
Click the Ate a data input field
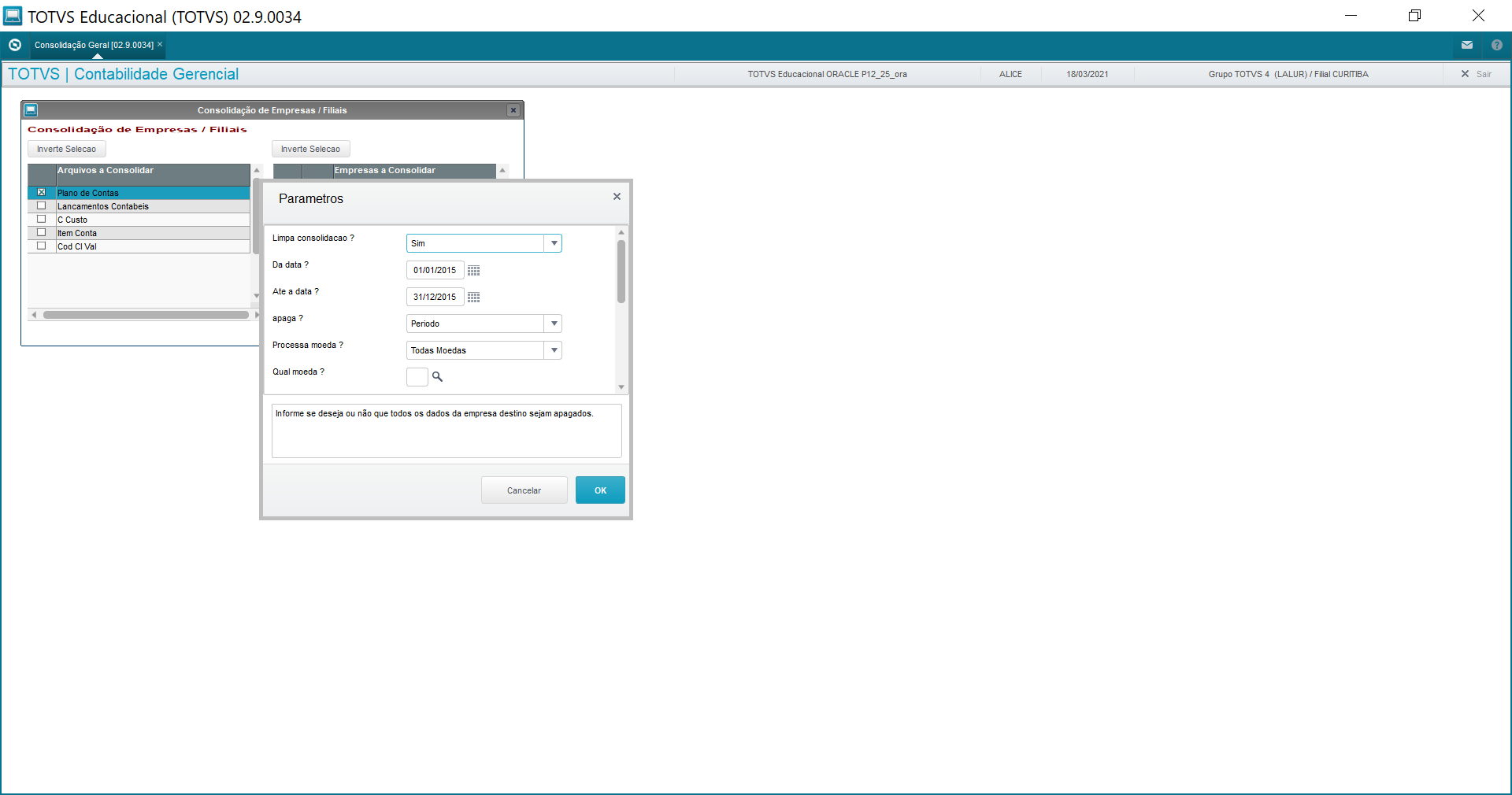[435, 297]
